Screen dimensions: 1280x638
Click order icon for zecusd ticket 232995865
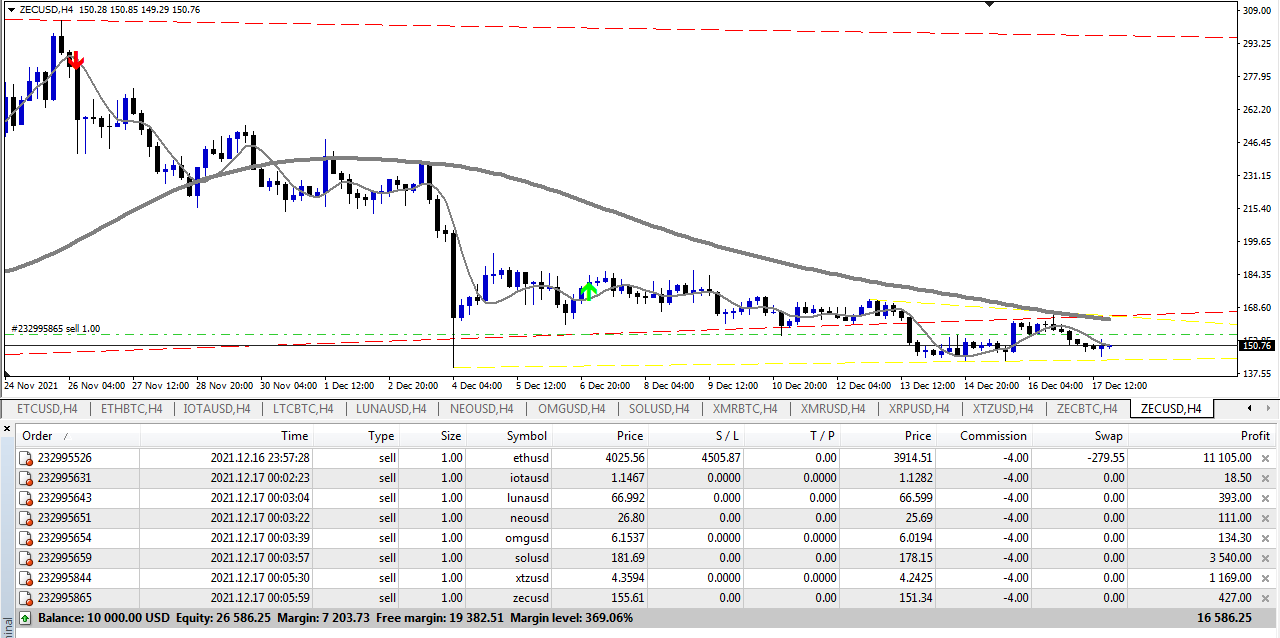click(x=27, y=598)
